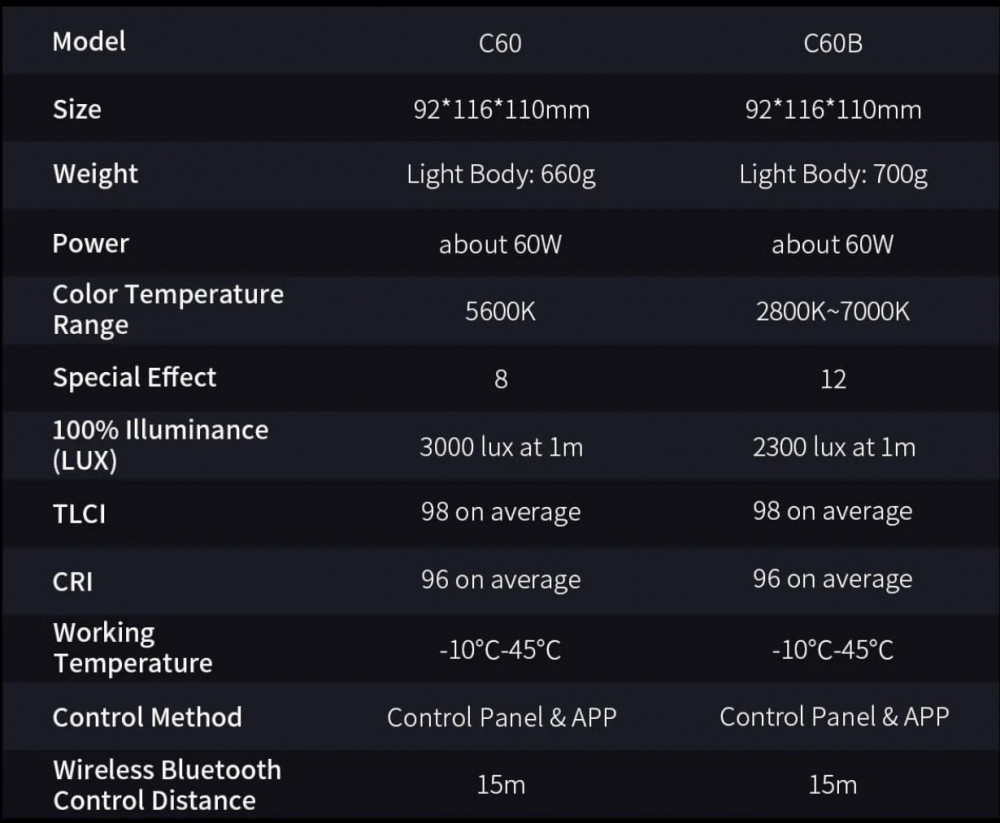The width and height of the screenshot is (1000, 823).
Task: Select the Working Temperature label
Action: click(x=133, y=648)
